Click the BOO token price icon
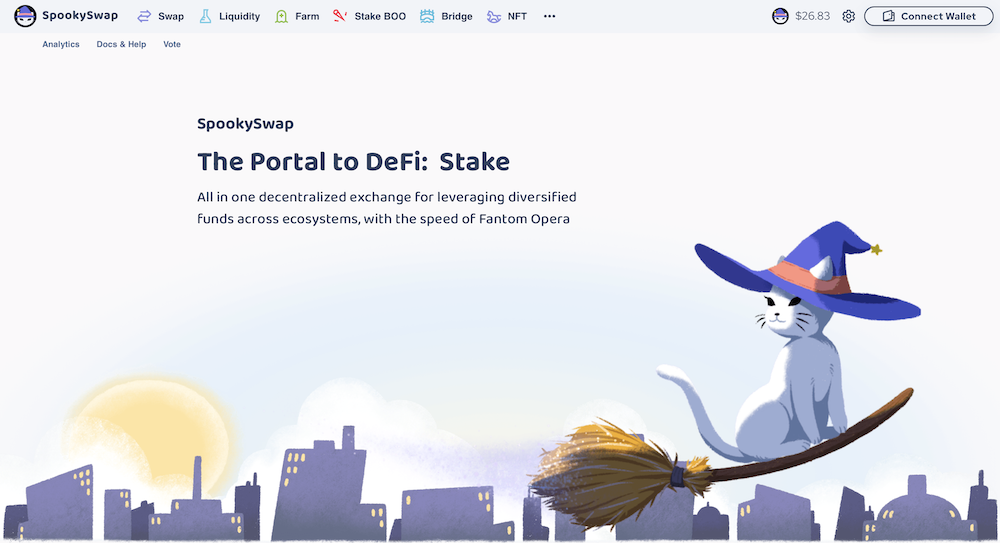 pyautogui.click(x=780, y=17)
